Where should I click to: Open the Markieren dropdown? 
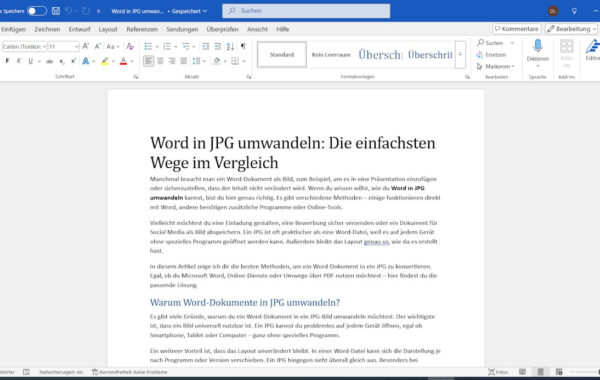click(x=496, y=67)
